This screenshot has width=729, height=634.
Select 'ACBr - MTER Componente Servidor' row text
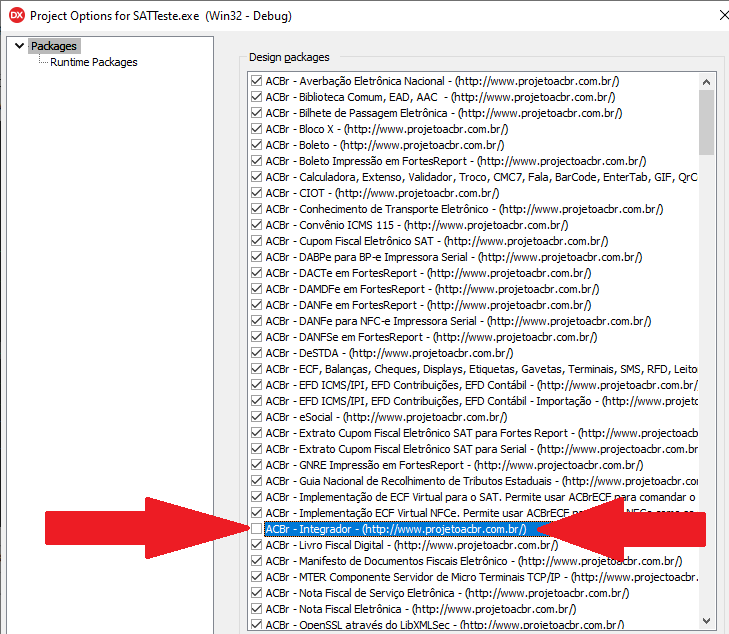point(482,577)
